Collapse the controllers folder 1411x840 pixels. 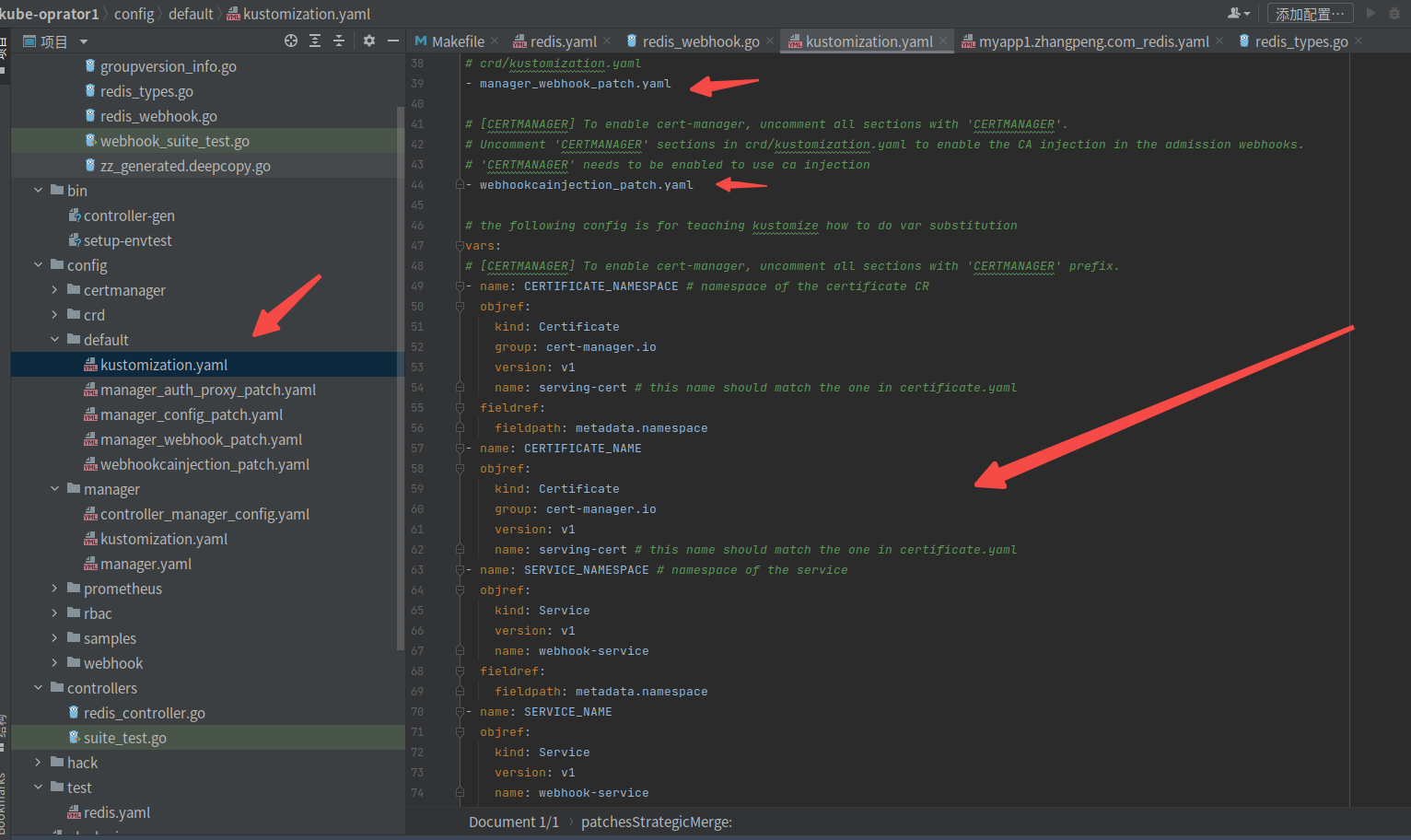pyautogui.click(x=38, y=687)
